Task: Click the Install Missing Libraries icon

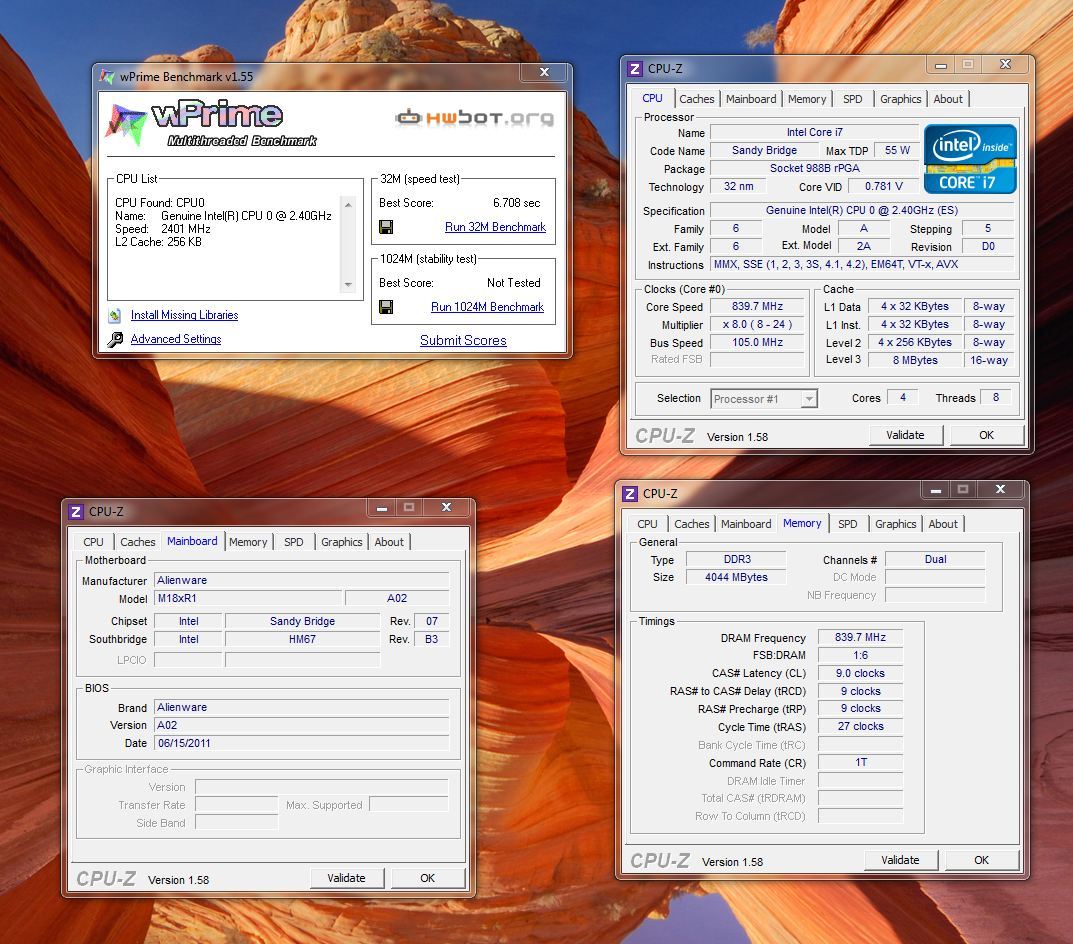Action: coord(115,316)
